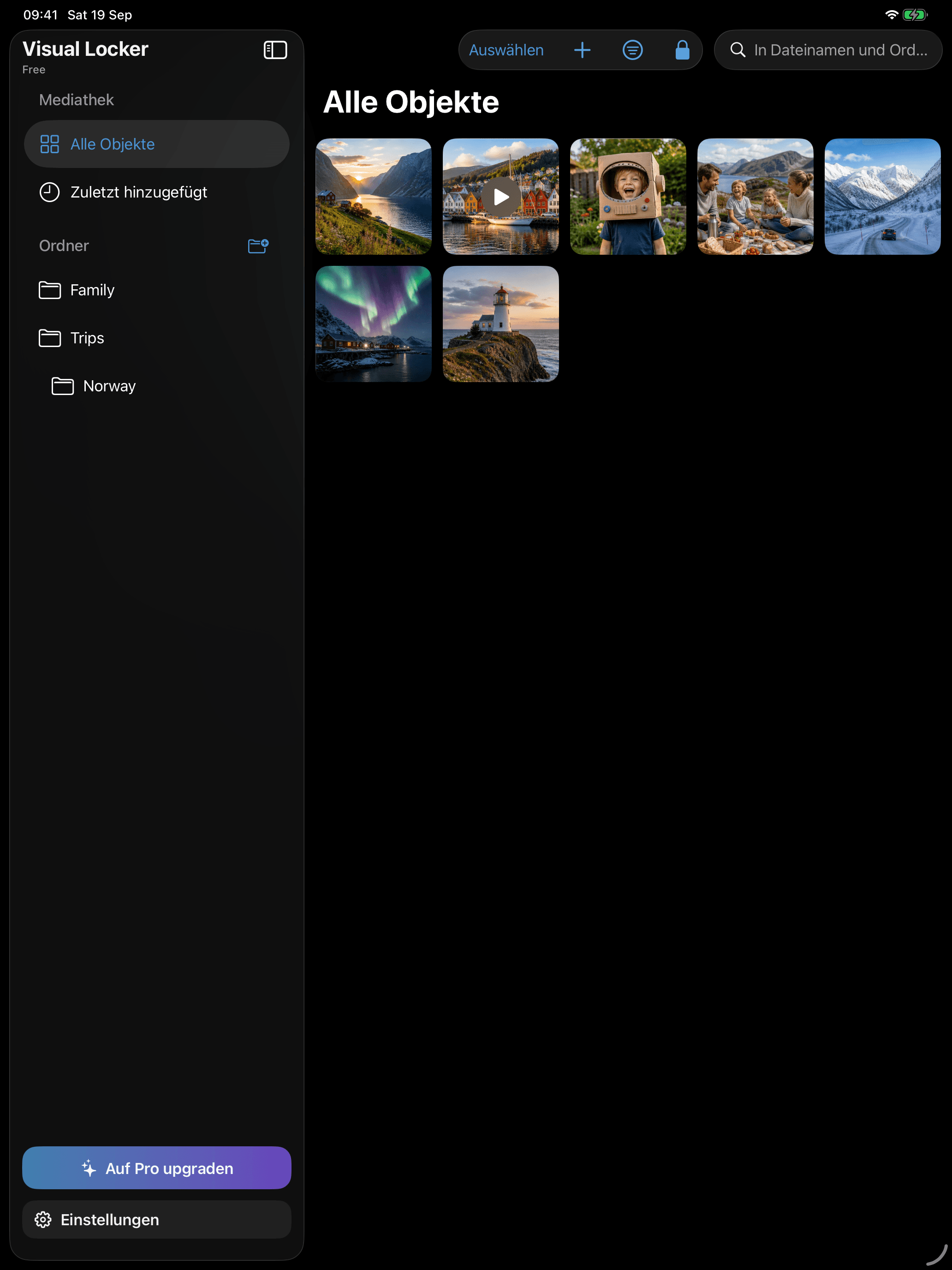
Task: Tap the Auswählen button
Action: coord(506,50)
